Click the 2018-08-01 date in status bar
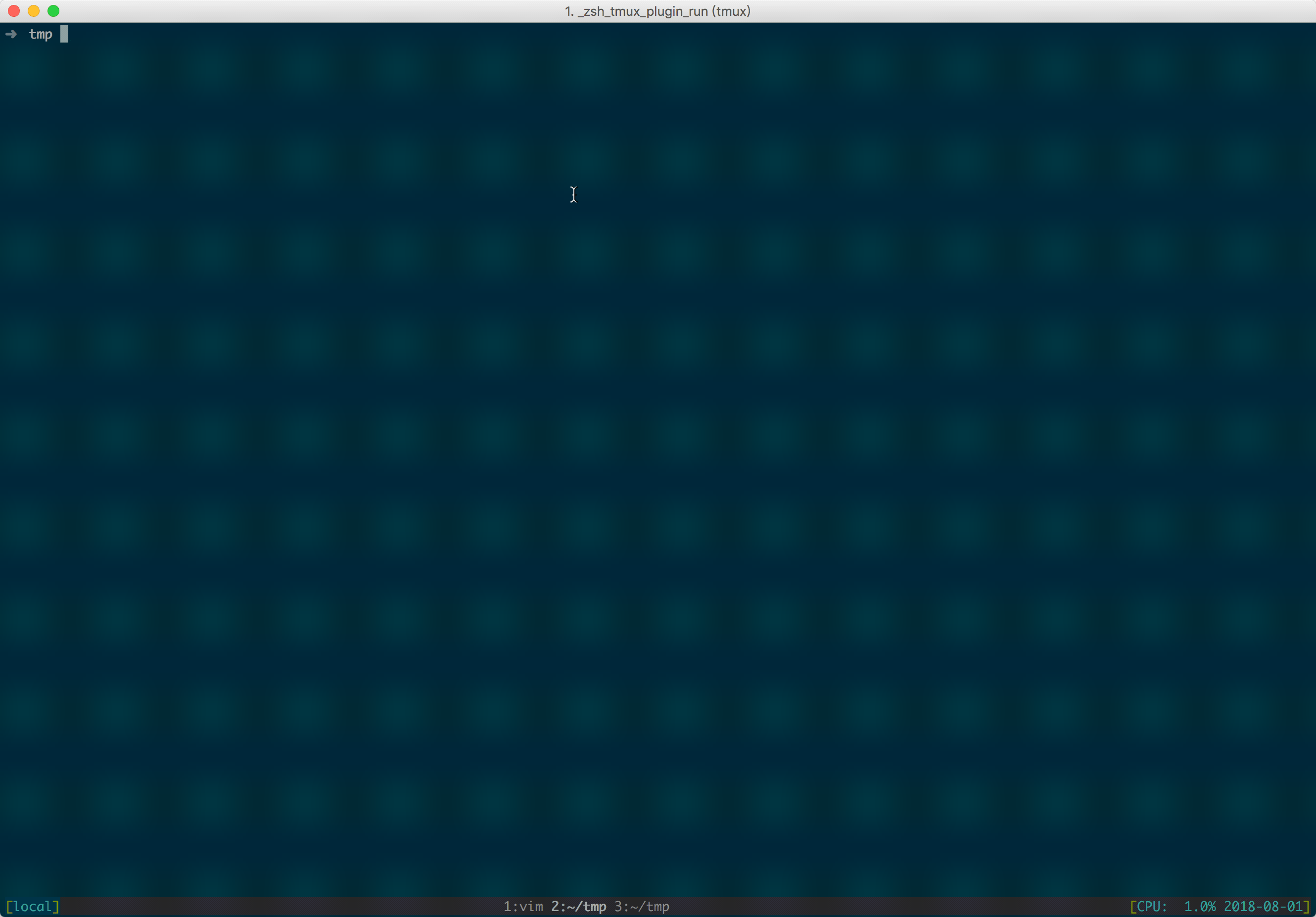Viewport: 1316px width, 917px height. click(x=1263, y=907)
